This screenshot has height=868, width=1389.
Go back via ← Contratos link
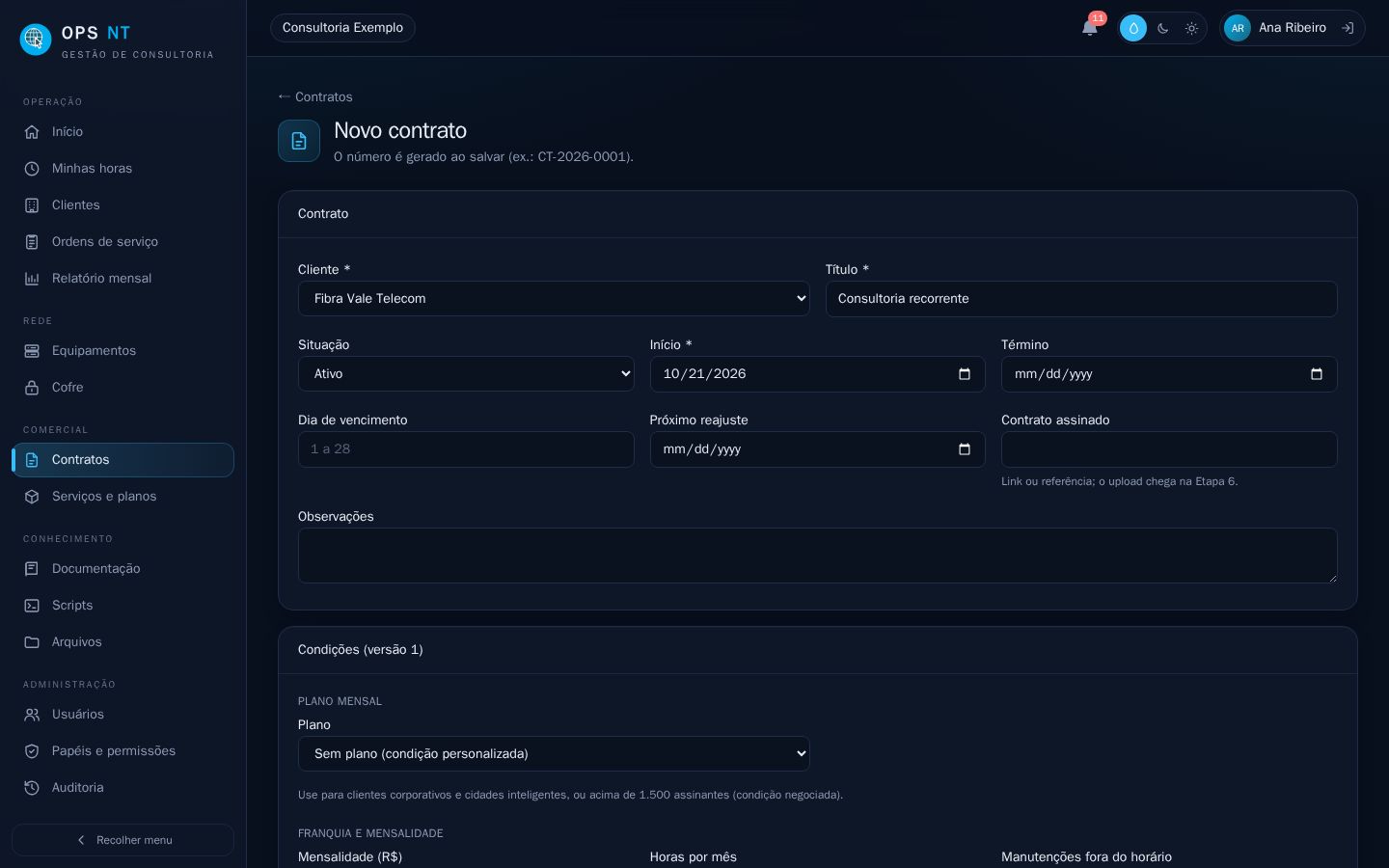[314, 97]
